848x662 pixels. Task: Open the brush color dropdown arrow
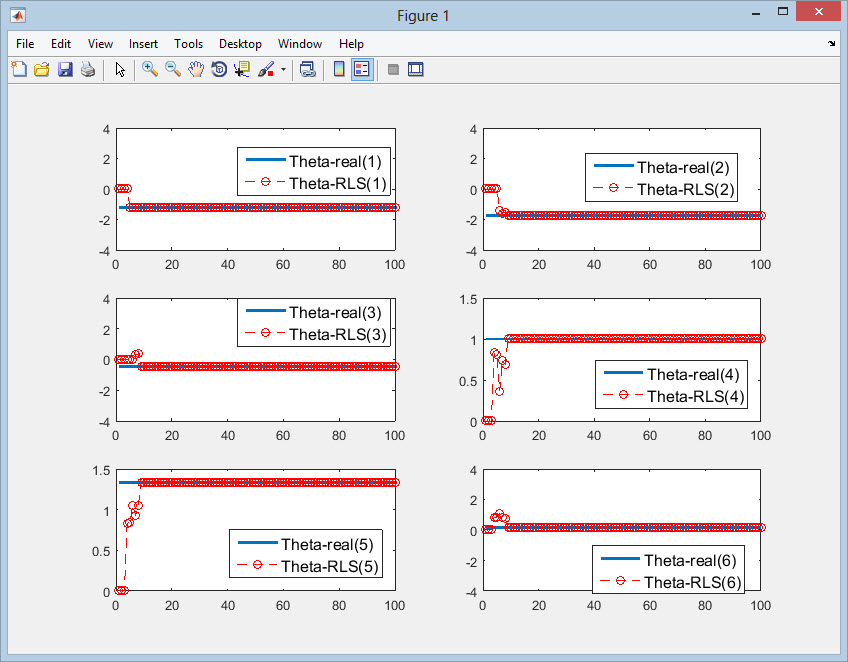(283, 69)
